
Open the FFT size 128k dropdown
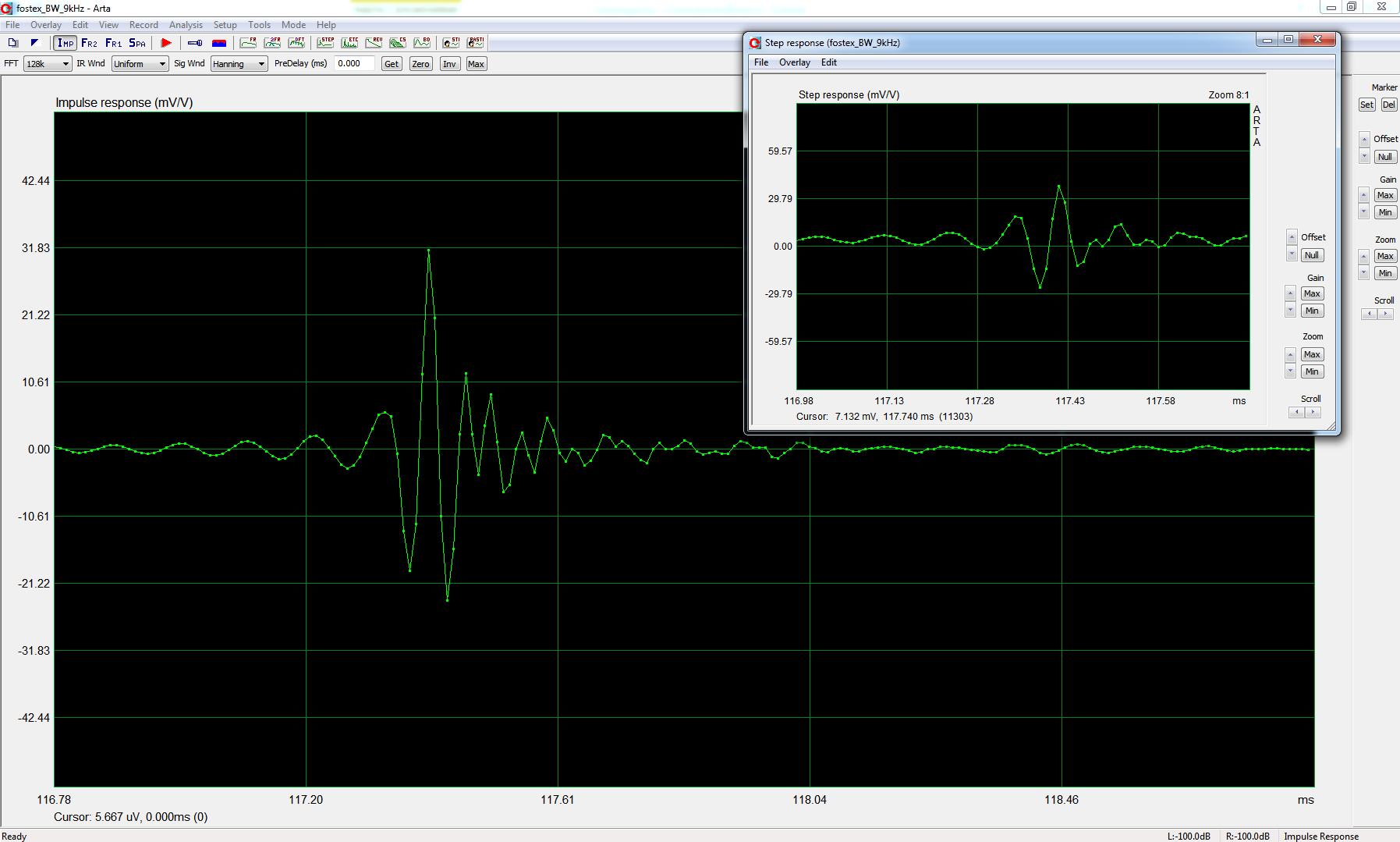pos(48,64)
